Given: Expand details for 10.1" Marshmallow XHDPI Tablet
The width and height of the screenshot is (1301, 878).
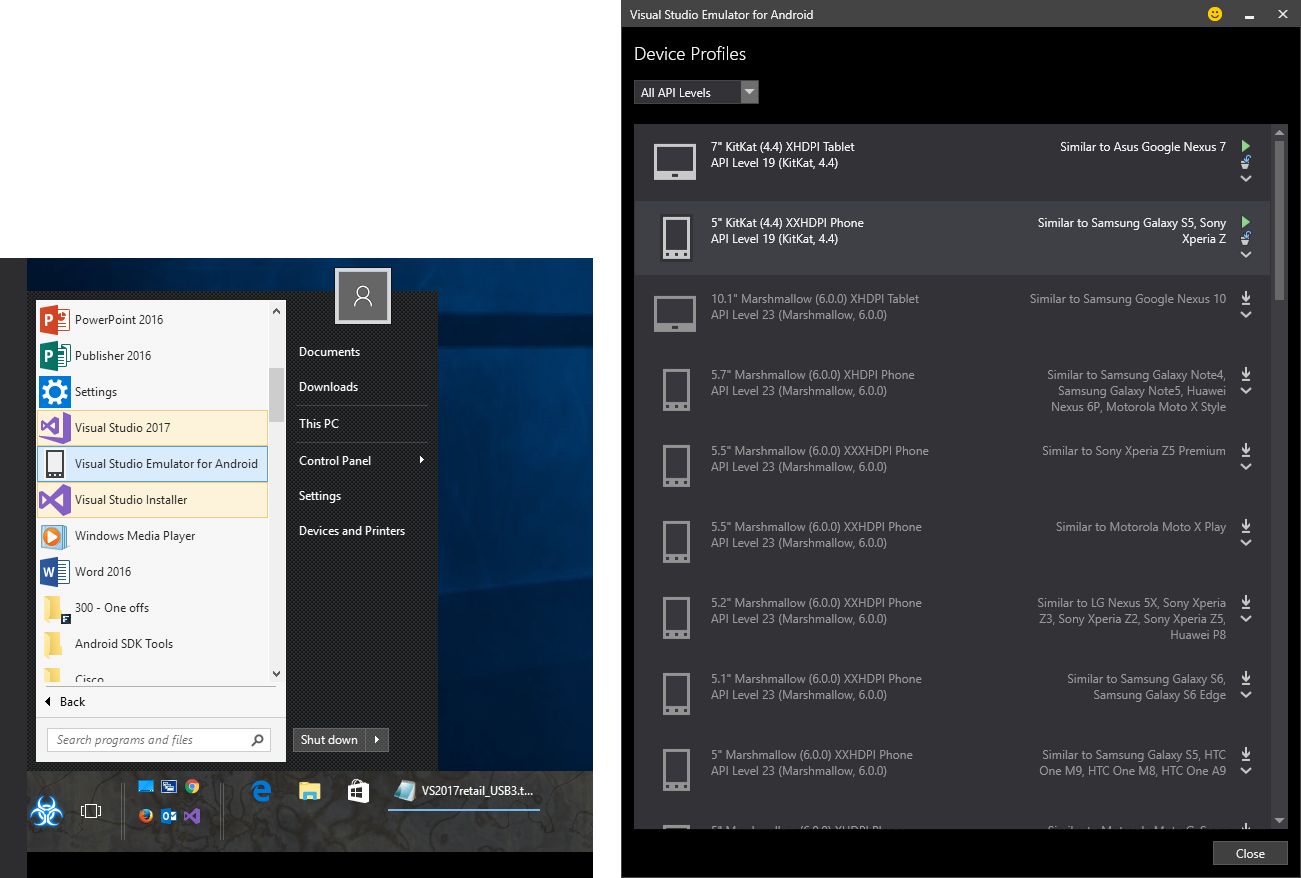Looking at the screenshot, I should pos(1246,315).
